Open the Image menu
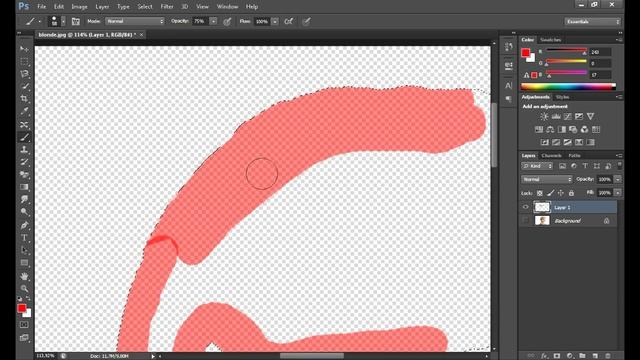Screen dimensions: 640x360 (x=79, y=7)
